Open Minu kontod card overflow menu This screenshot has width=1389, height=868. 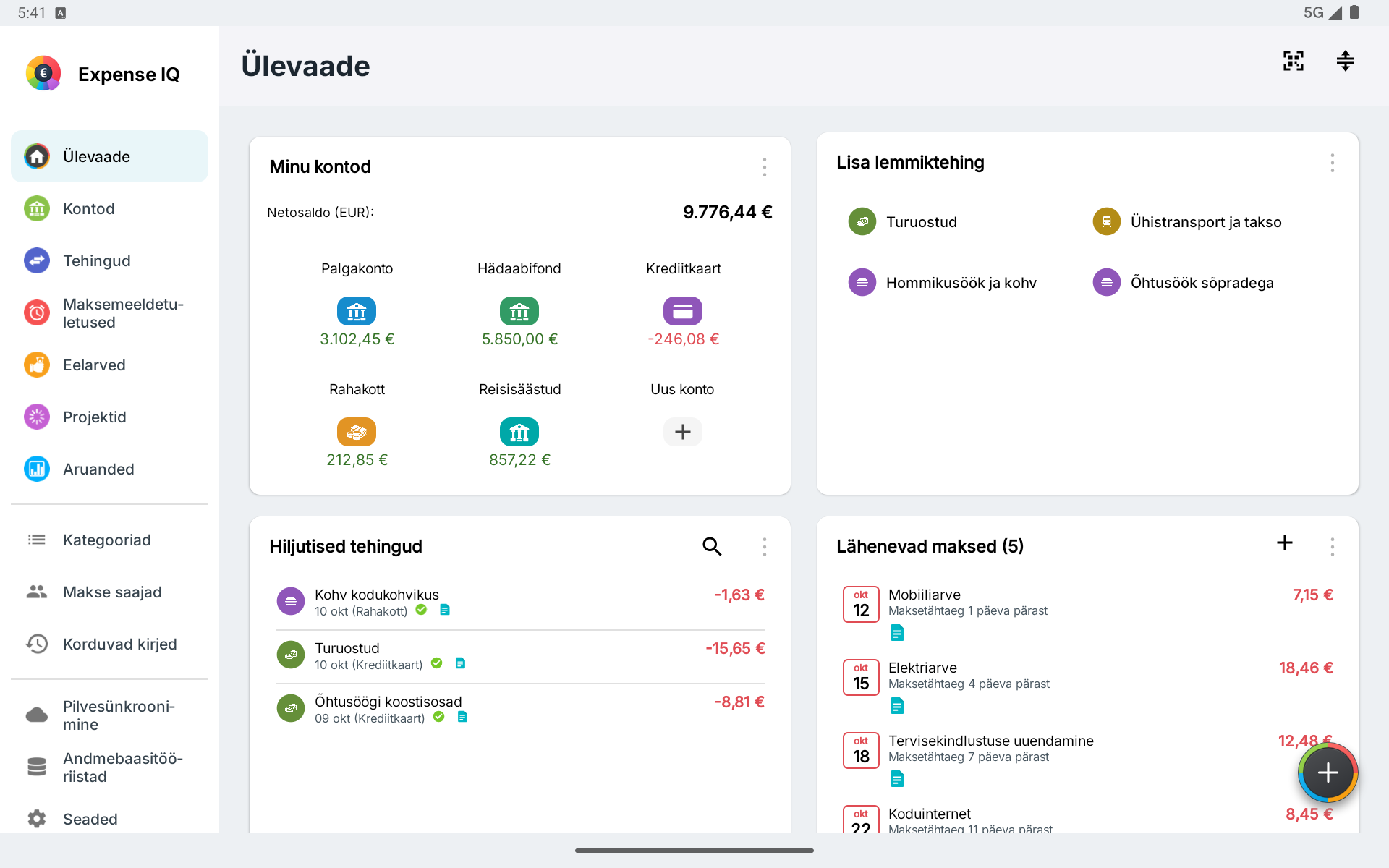pos(765,167)
